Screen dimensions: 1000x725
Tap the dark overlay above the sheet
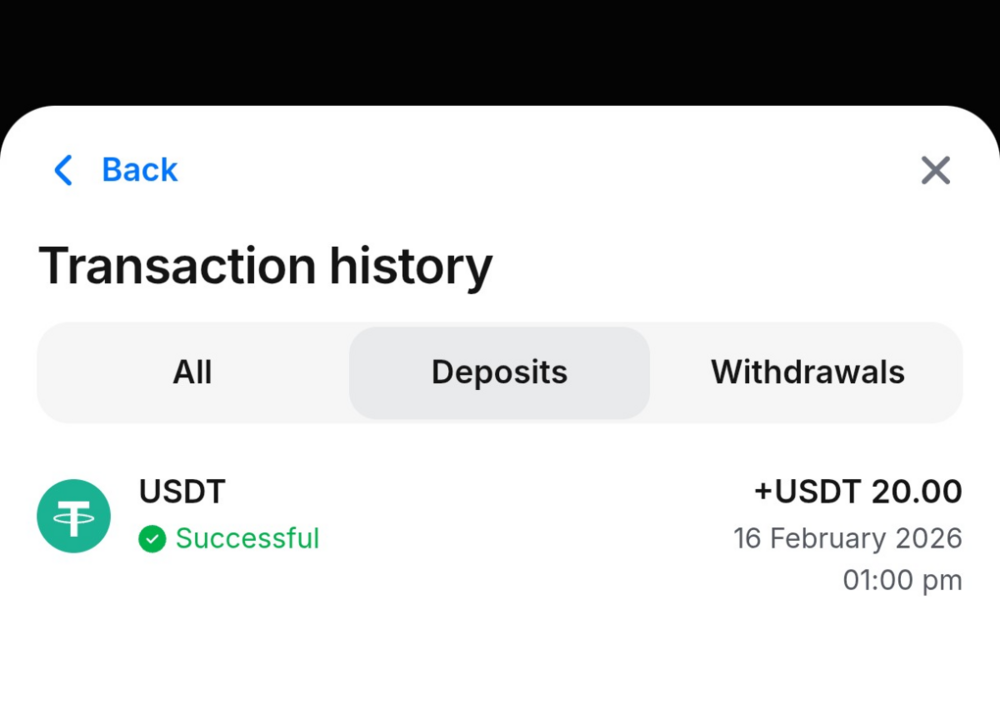coord(500,50)
